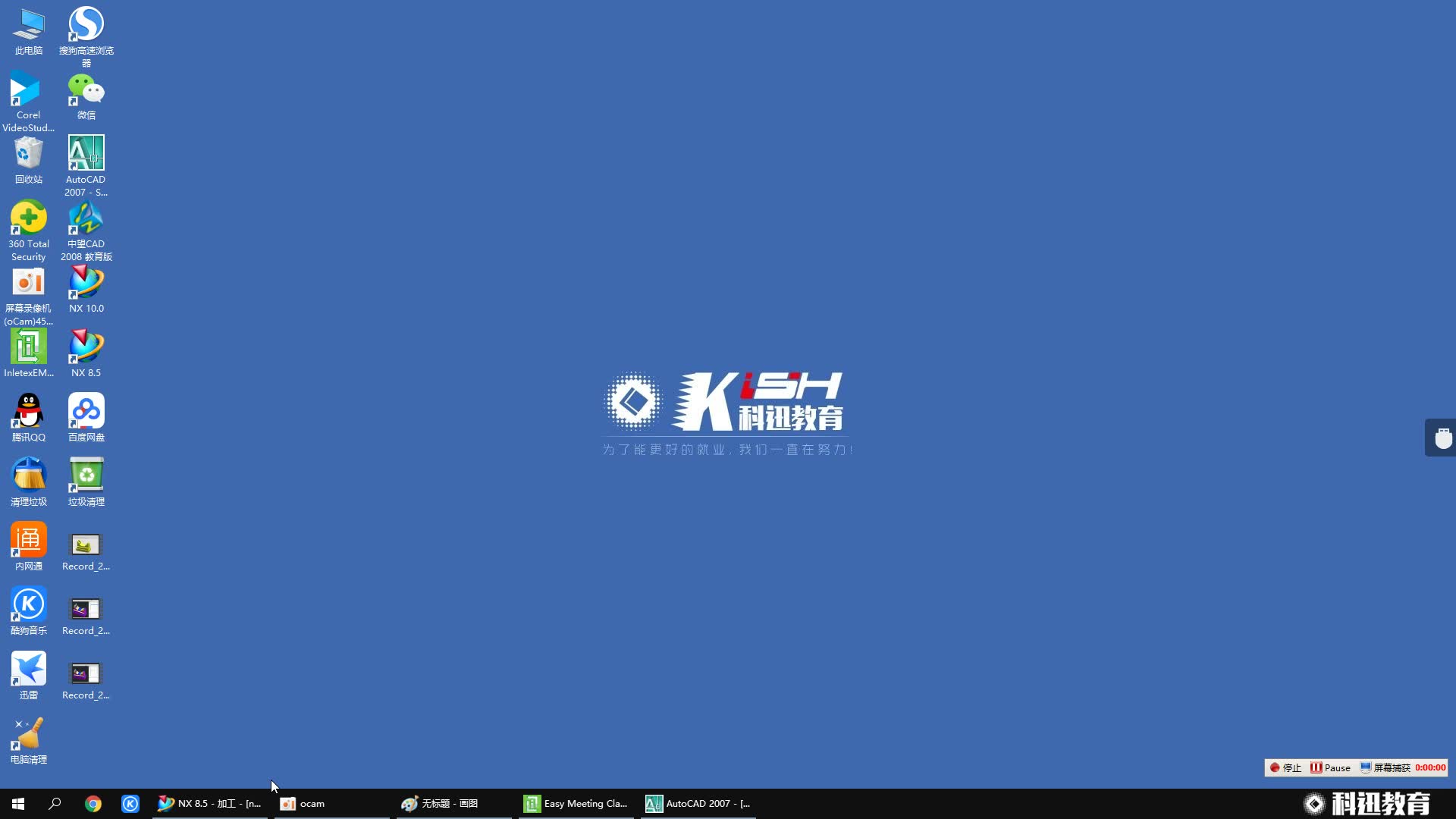The height and width of the screenshot is (819, 1456).
Task: Click the floating widget at right screen edge
Action: 1442,438
